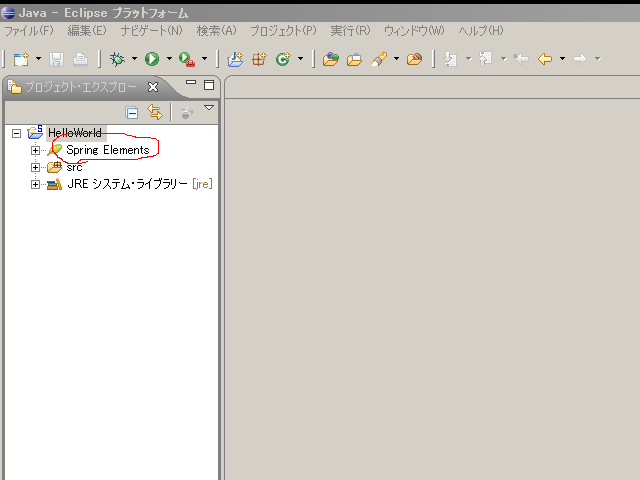Expand the JRE システム・ライブラリー node
This screenshot has height=480, width=640.
[36, 184]
